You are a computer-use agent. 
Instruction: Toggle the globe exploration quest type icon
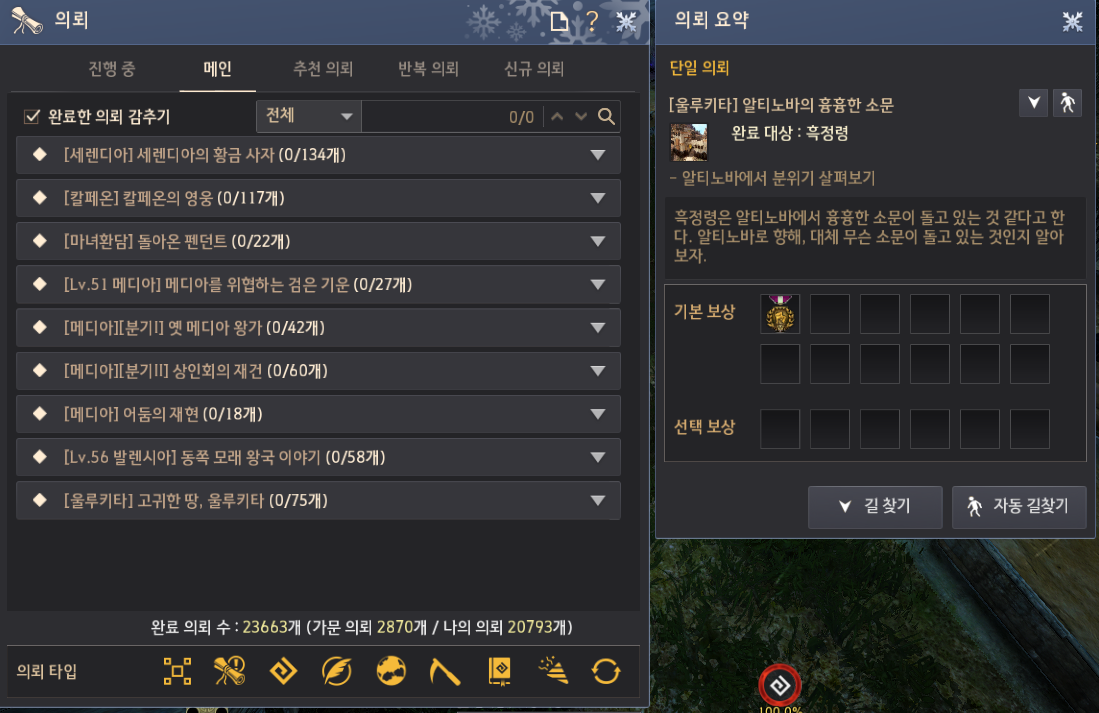391,671
